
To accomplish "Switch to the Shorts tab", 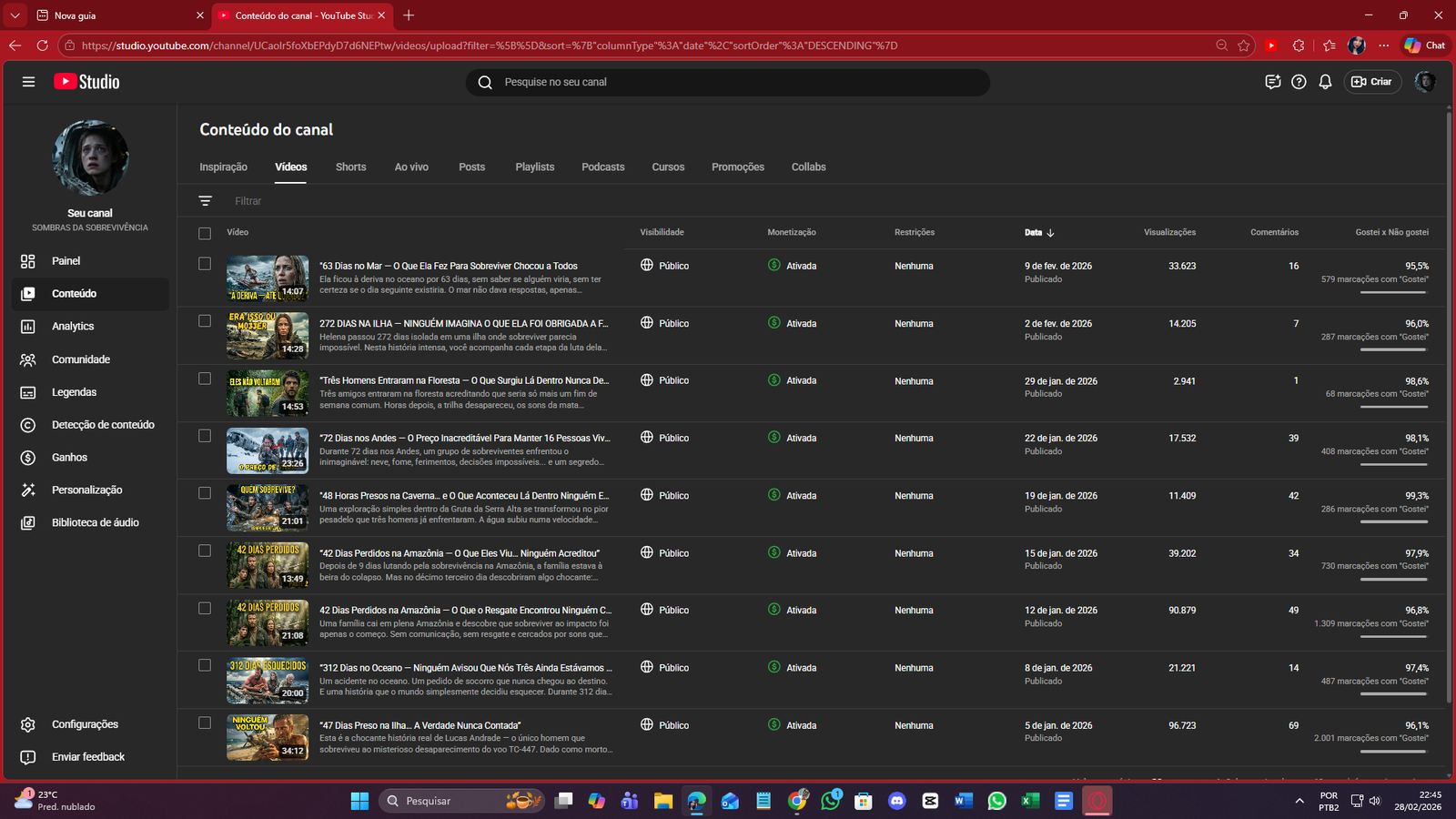I will point(350,167).
